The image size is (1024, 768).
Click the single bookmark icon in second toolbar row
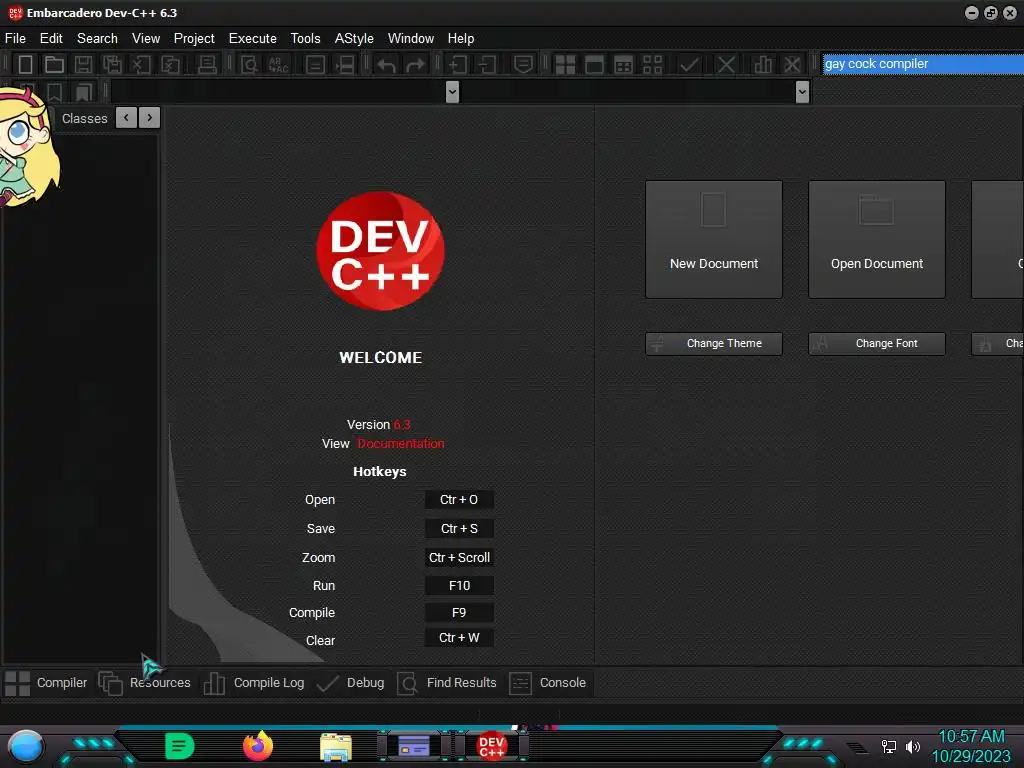point(54,92)
